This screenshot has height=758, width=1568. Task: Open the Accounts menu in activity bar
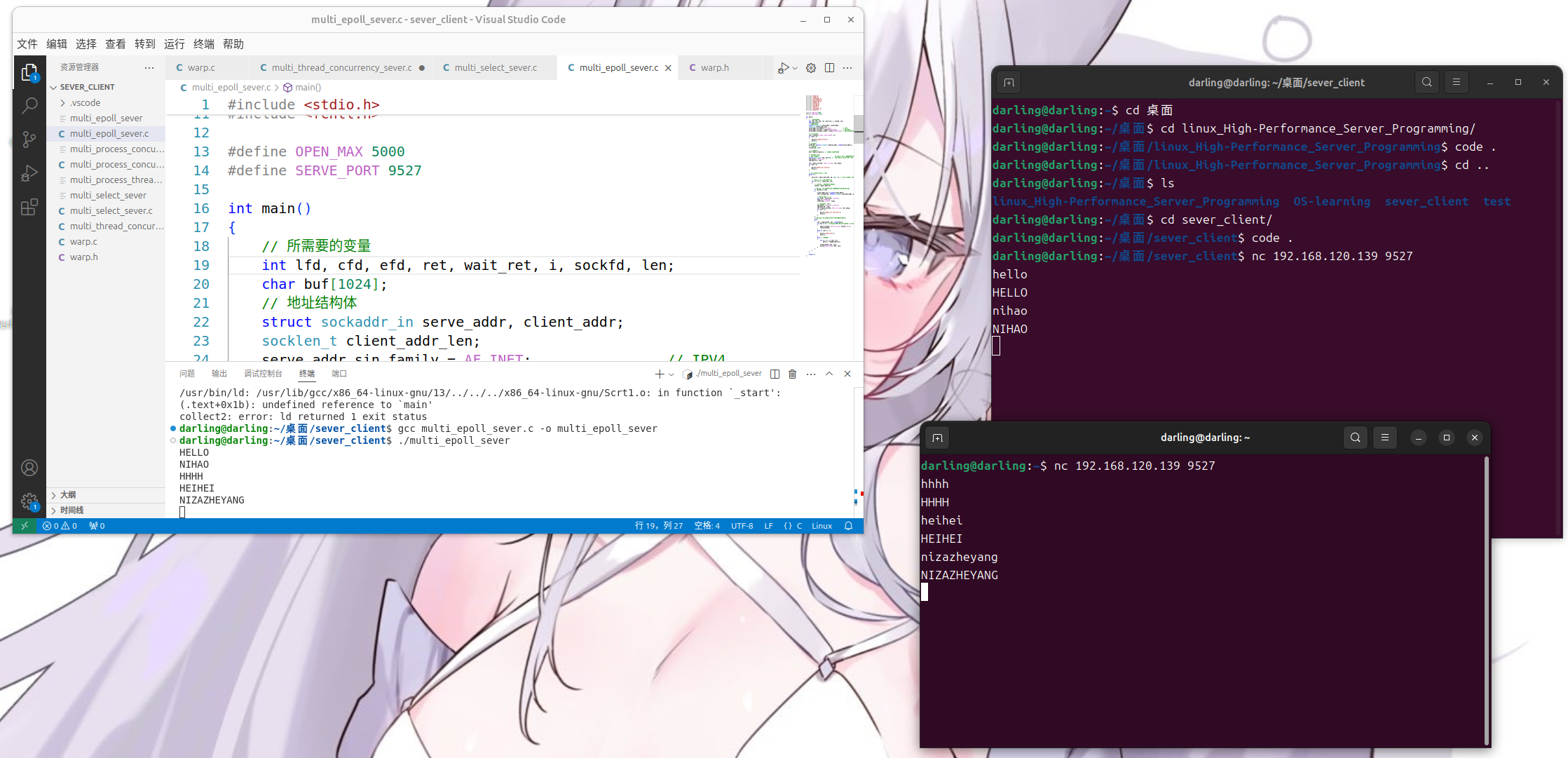tap(29, 468)
